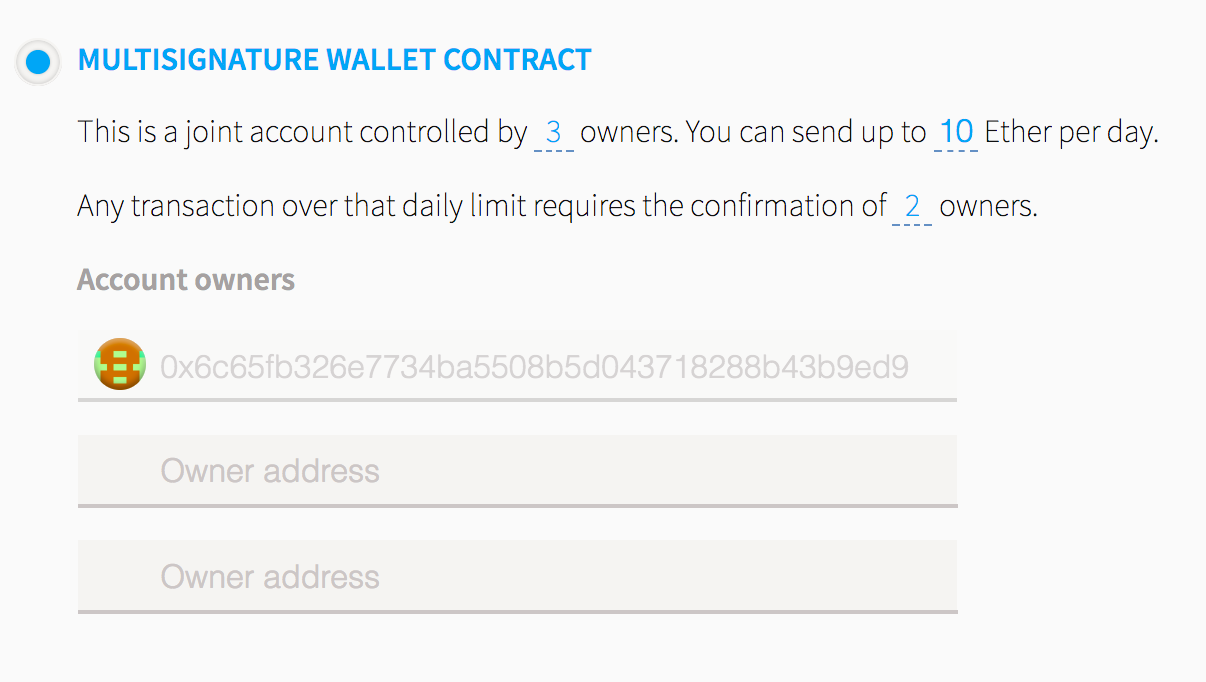Open the number of owners selector showing 3
The height and width of the screenshot is (682, 1206).
click(553, 133)
